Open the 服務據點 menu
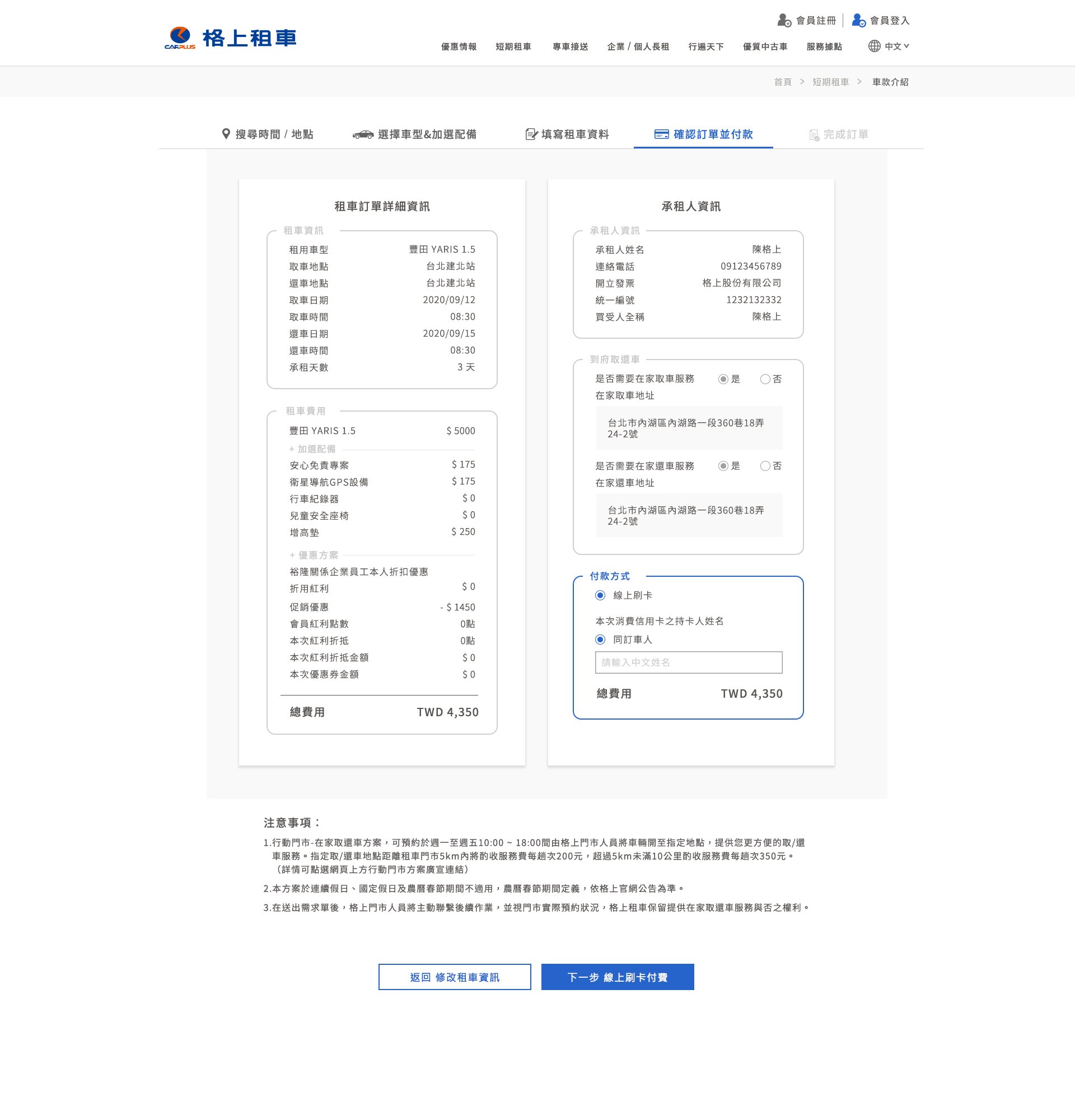 pyautogui.click(x=824, y=47)
